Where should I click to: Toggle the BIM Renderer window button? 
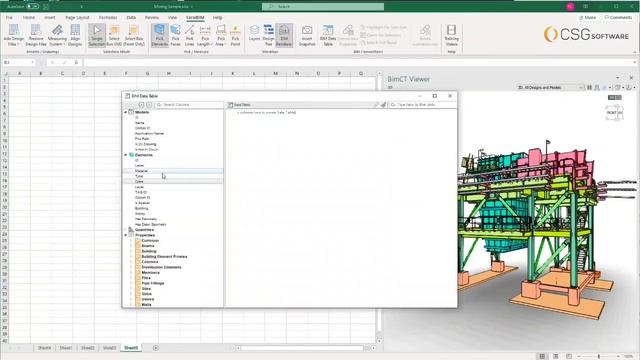point(284,35)
